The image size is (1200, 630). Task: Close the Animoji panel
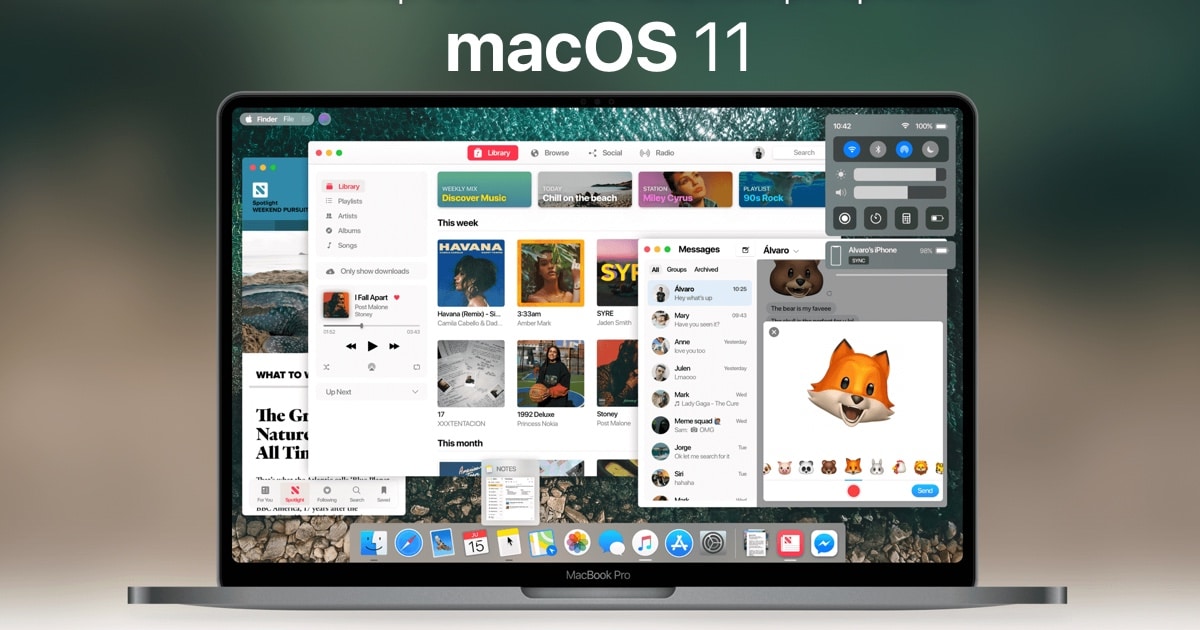coord(774,332)
